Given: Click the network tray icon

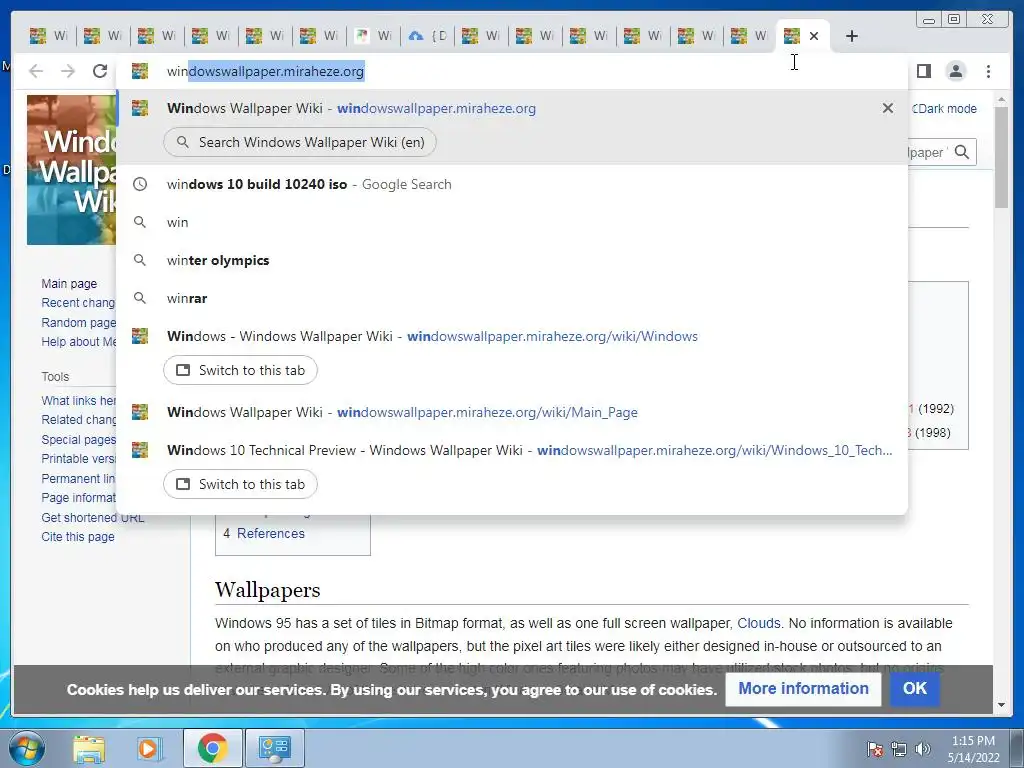Looking at the screenshot, I should pos(899,749).
